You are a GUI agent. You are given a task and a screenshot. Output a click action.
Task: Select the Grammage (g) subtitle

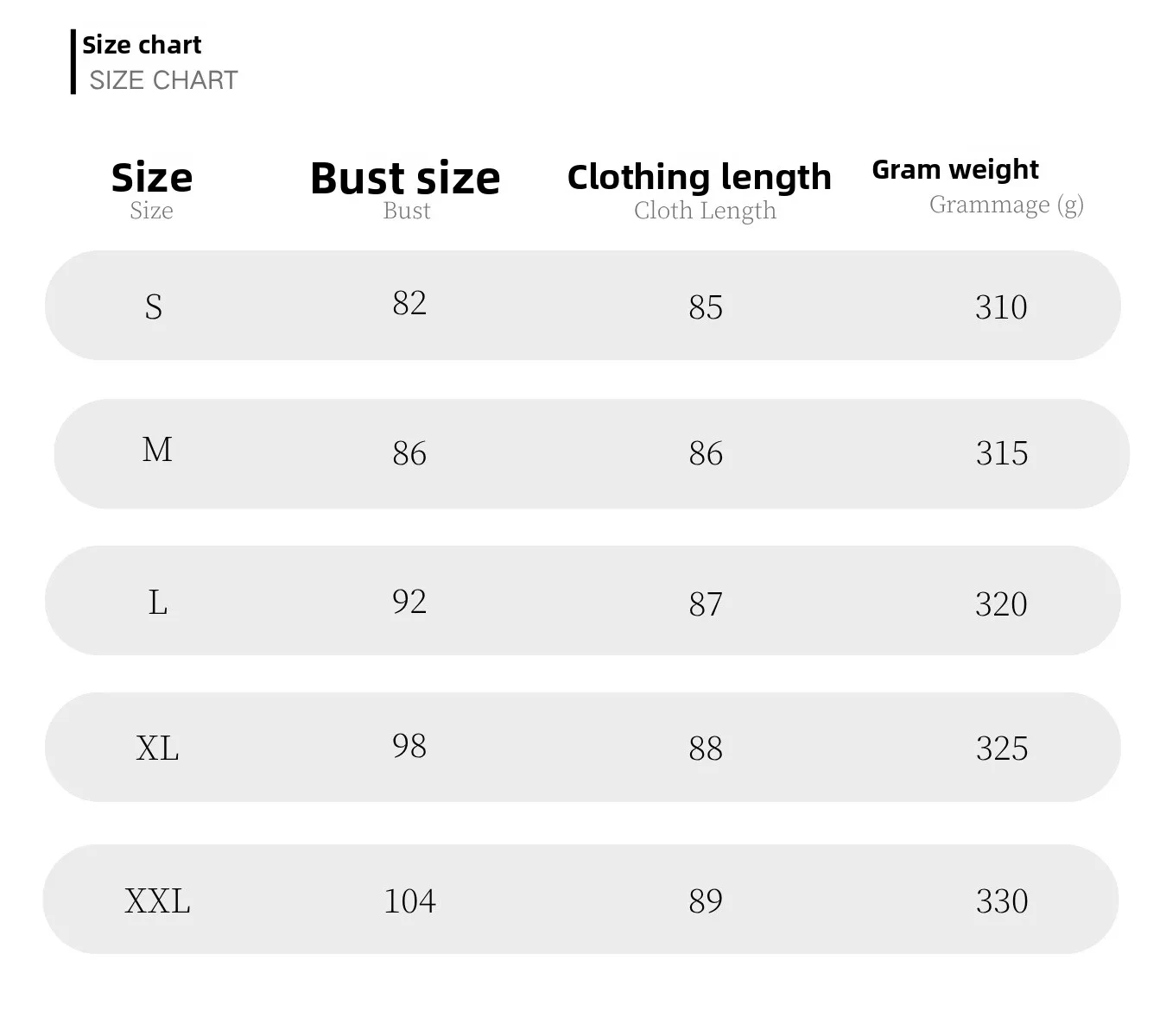[1006, 205]
